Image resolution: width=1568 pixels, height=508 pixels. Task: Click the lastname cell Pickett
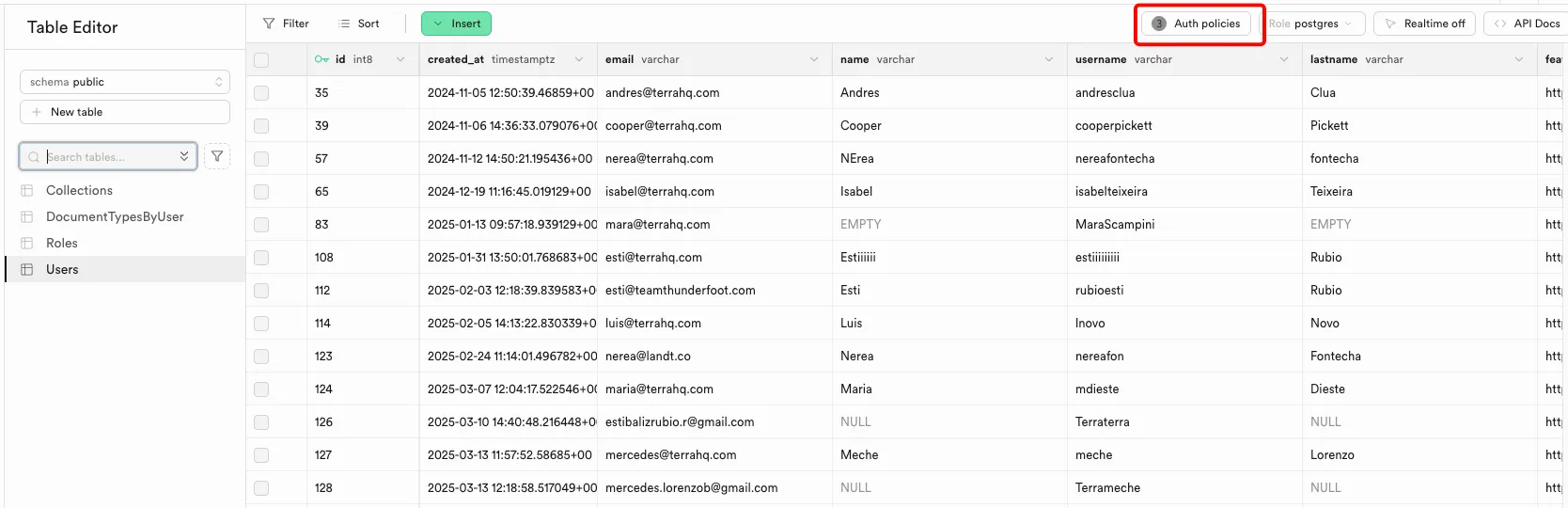point(1419,126)
